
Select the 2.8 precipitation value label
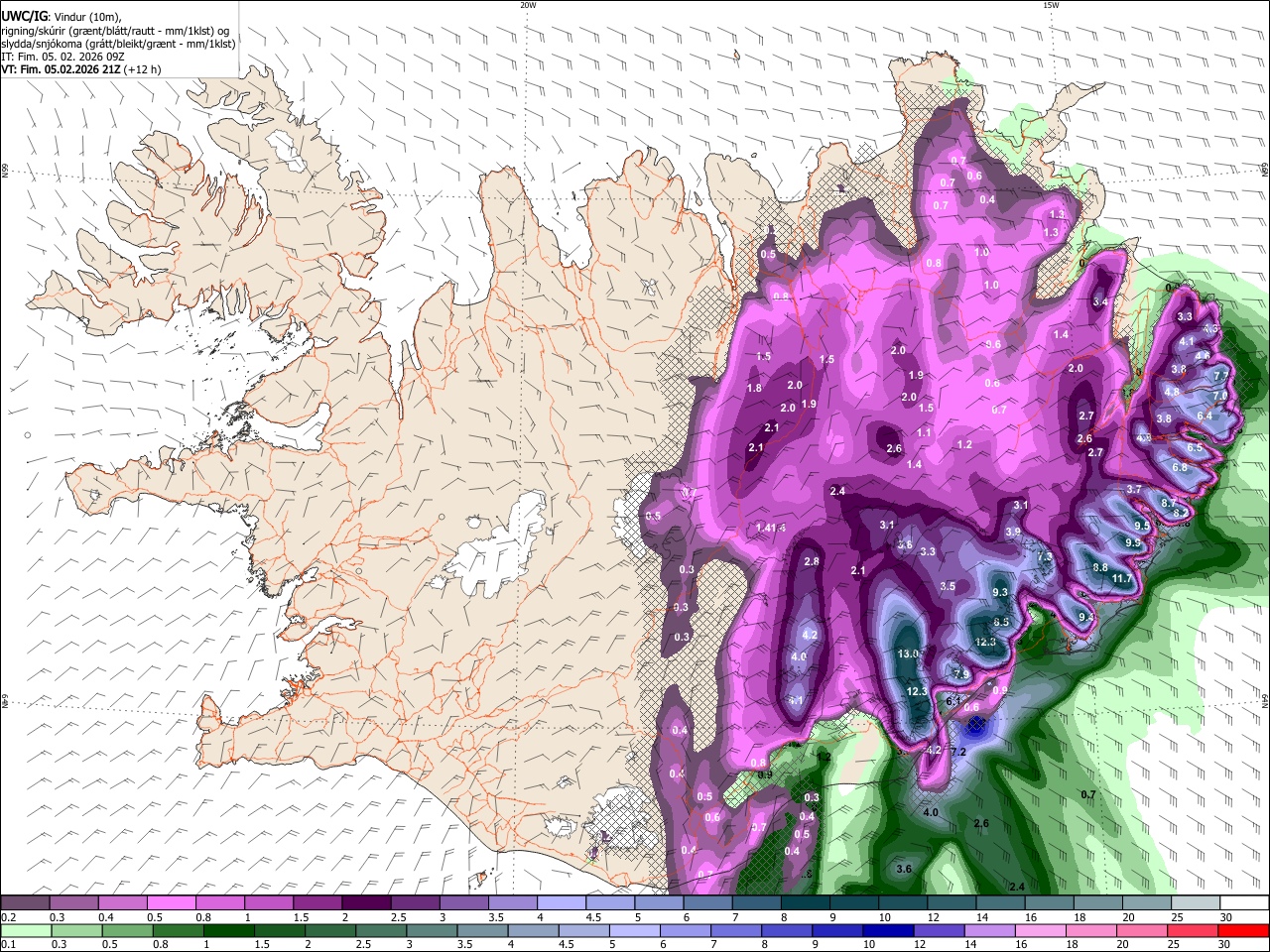(x=812, y=562)
